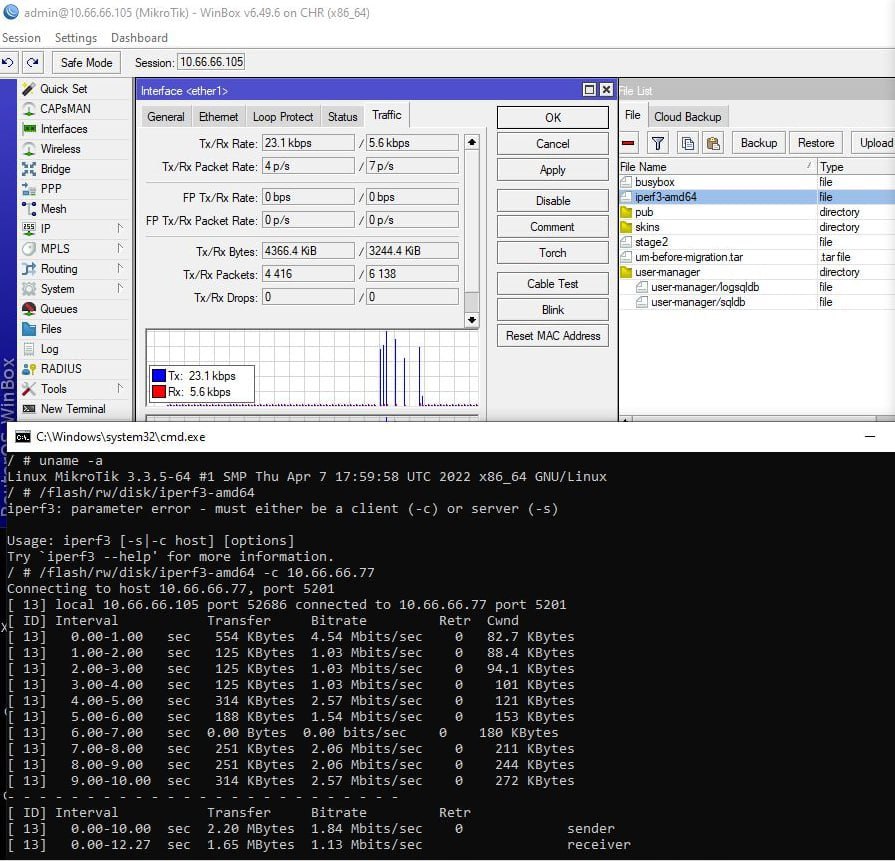895x861 pixels.
Task: Open RADIUS in sidebar
Action: pyautogui.click(x=61, y=369)
